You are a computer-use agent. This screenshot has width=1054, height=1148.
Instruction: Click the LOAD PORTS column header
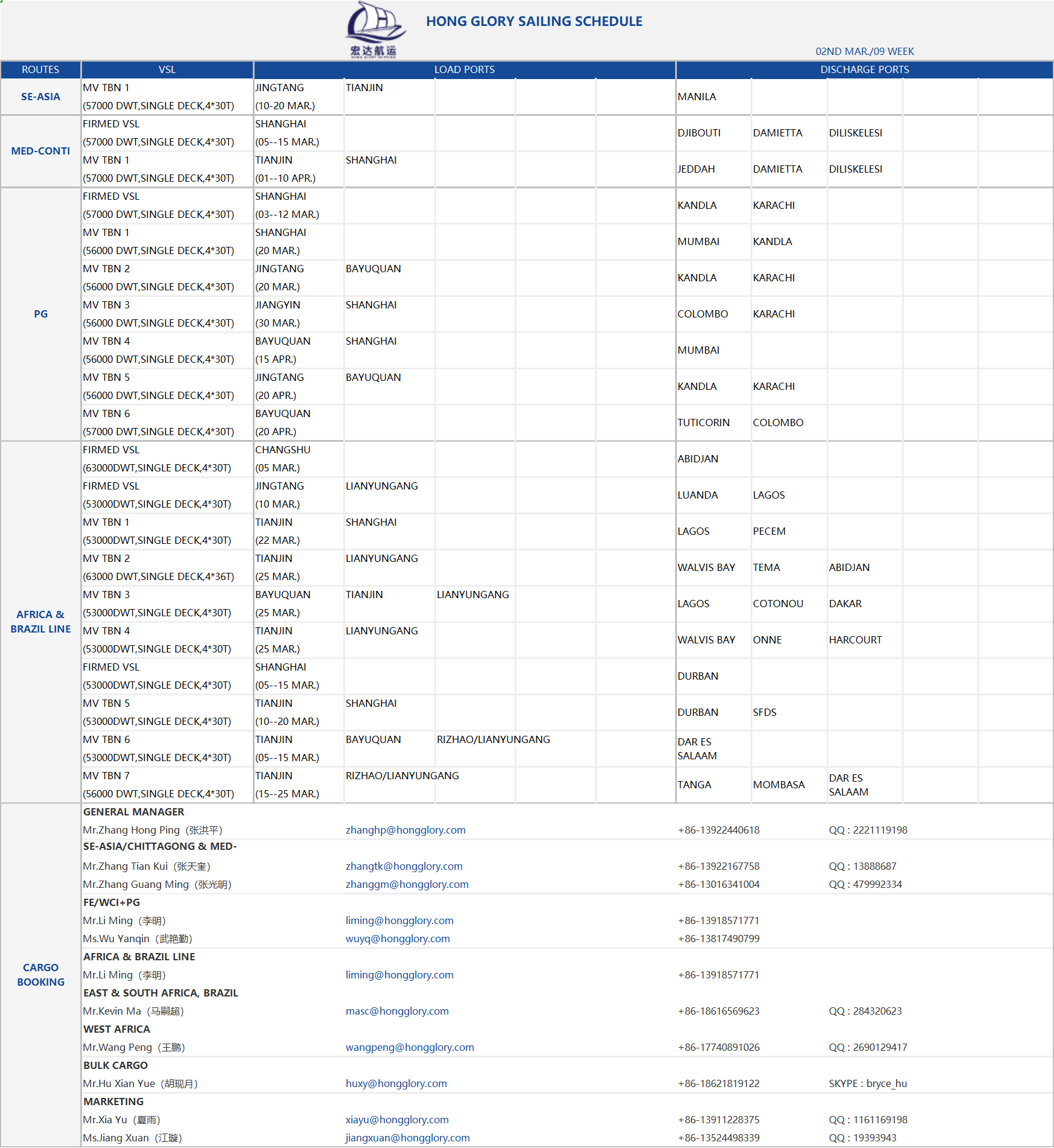click(464, 69)
